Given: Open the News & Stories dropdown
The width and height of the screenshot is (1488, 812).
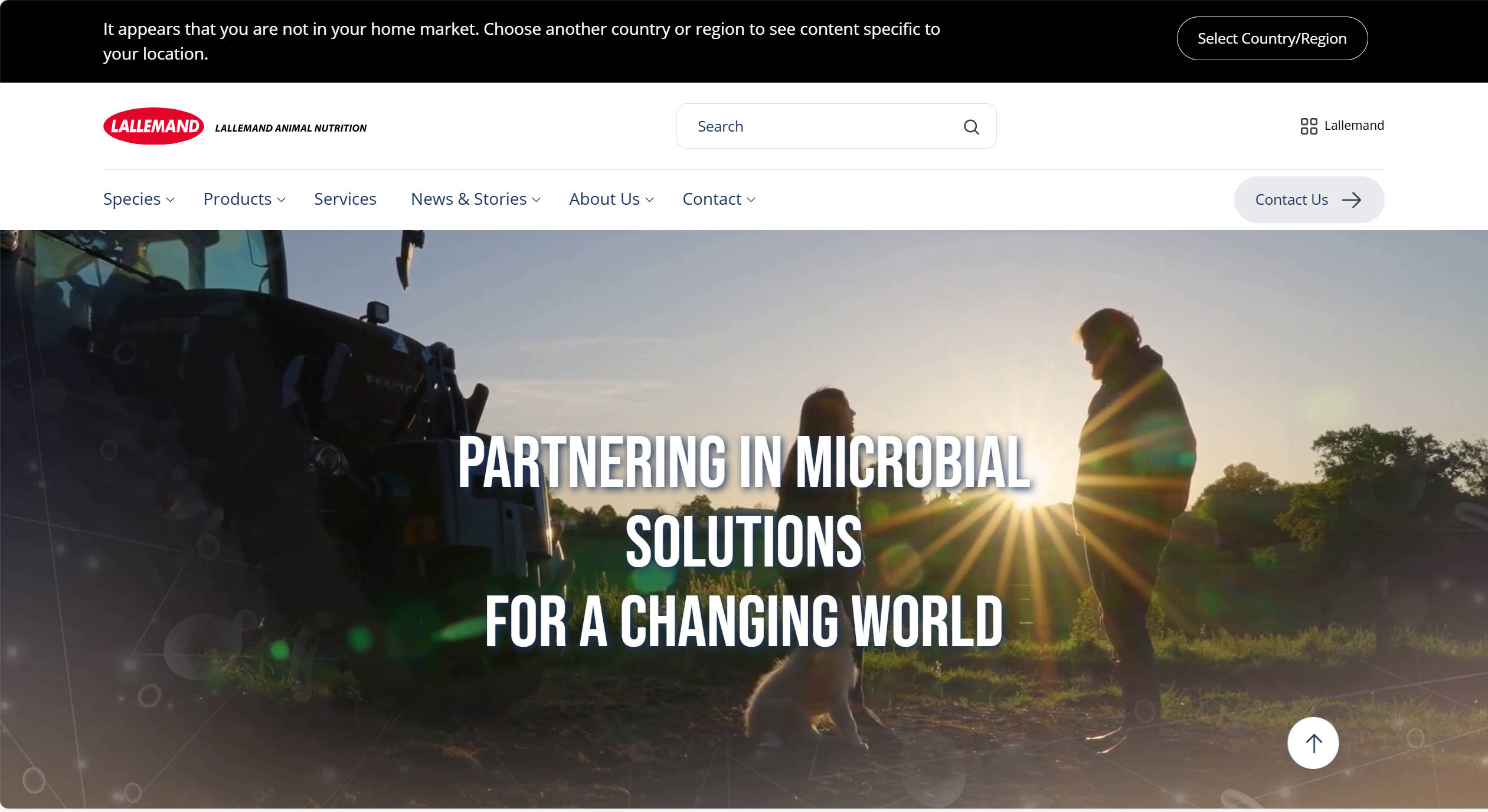Looking at the screenshot, I should point(535,200).
